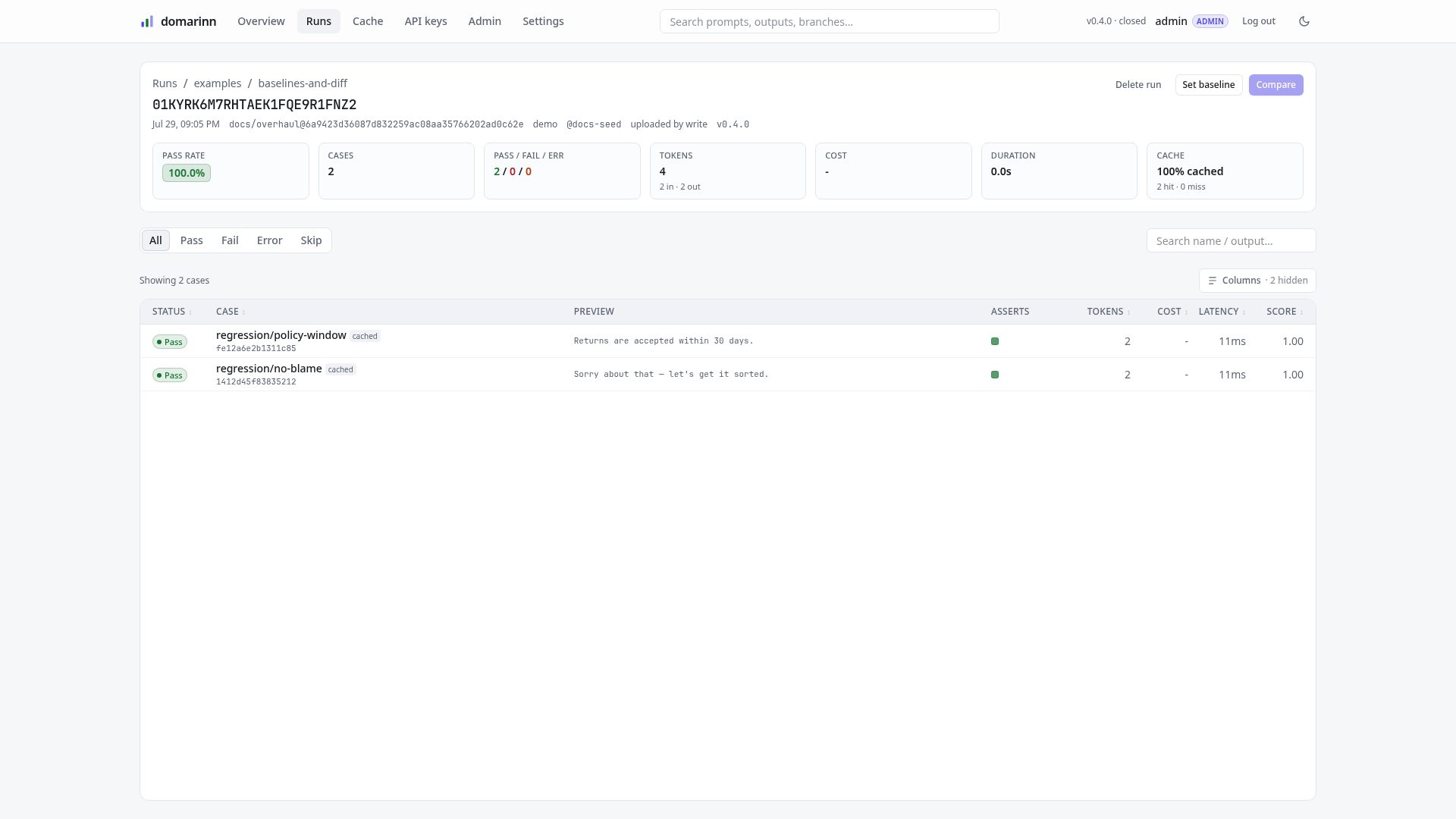This screenshot has height=819, width=1456.
Task: Focus the Search name / output field
Action: [x=1232, y=240]
